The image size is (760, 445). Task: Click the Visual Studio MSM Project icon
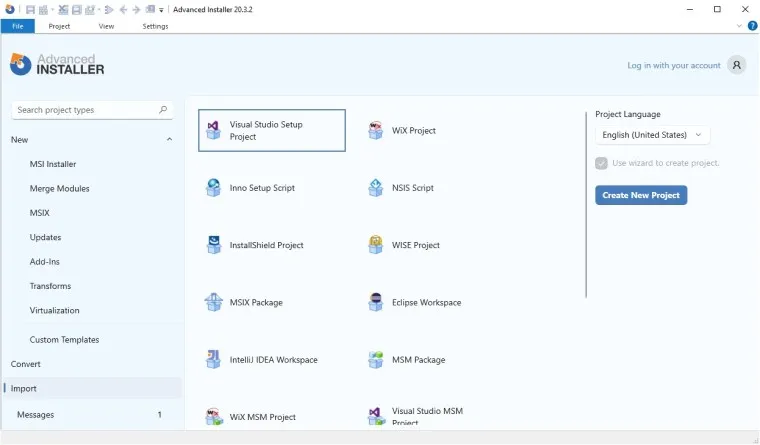click(x=376, y=416)
